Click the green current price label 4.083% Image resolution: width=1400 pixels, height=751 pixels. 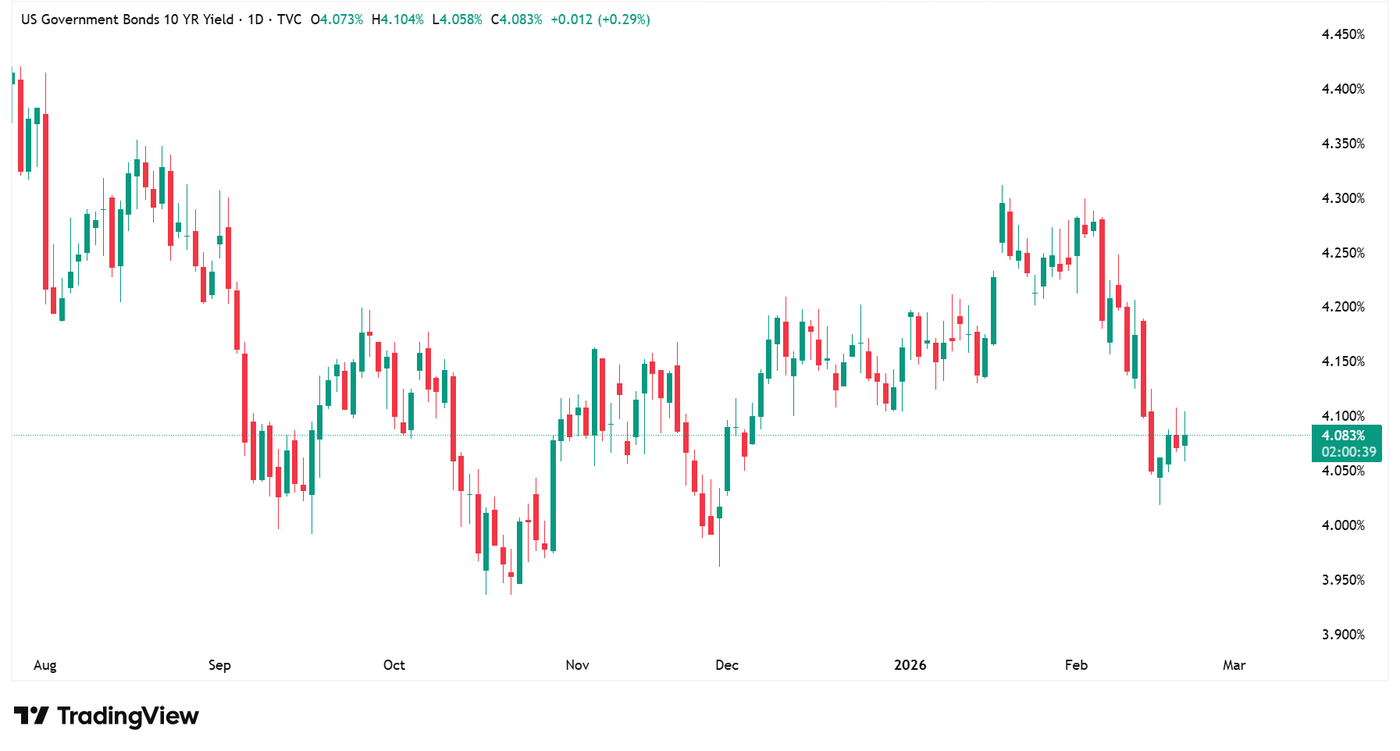point(1343,436)
